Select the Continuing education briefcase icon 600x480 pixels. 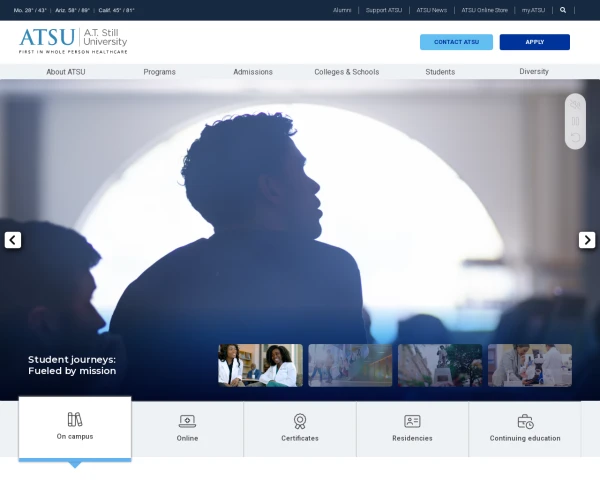click(525, 421)
